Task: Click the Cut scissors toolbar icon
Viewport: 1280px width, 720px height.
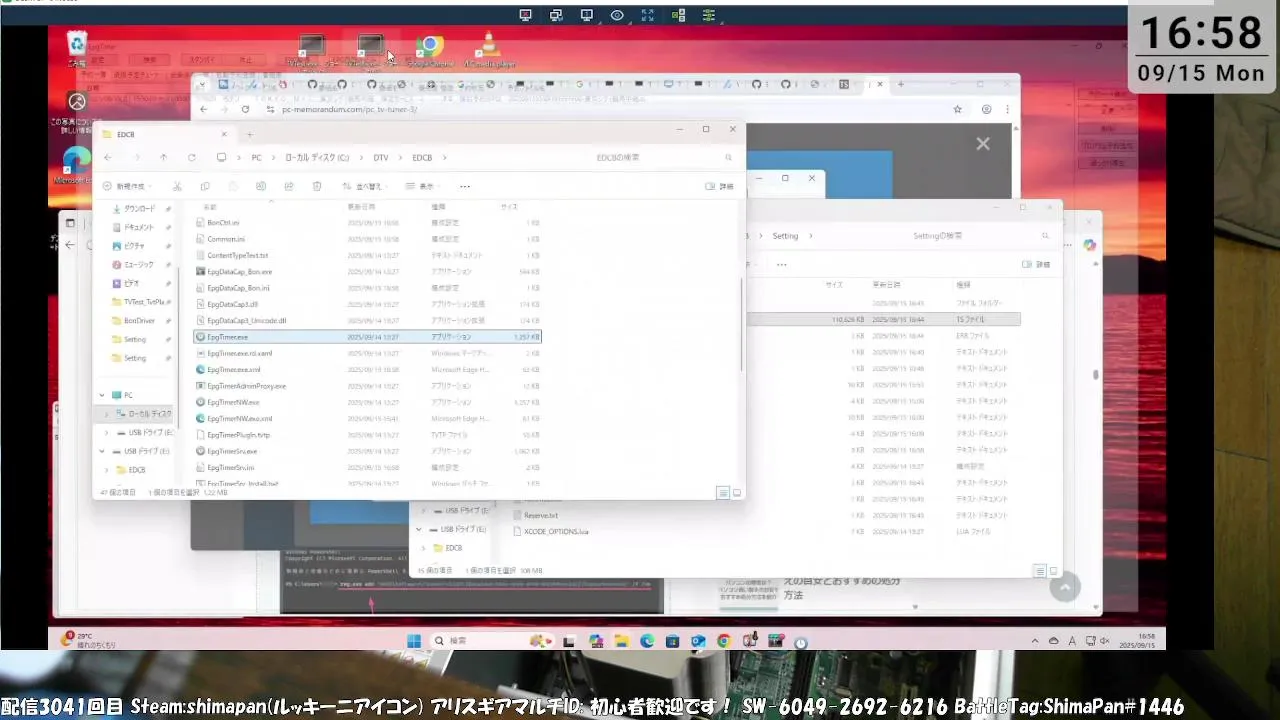Action: (177, 186)
